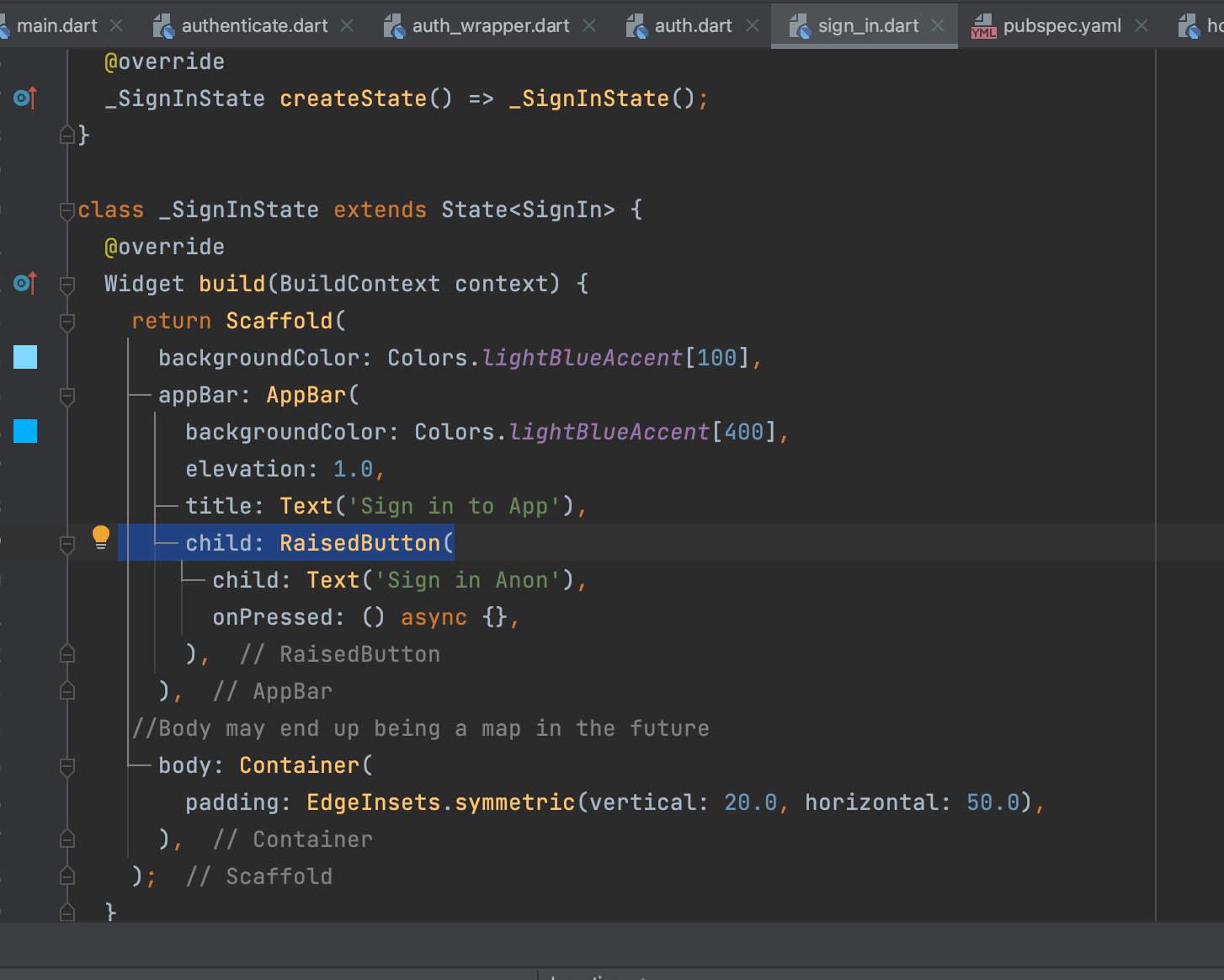
Task: Open the lightBlueAccent[400] gutter color swatch
Action: [25, 431]
